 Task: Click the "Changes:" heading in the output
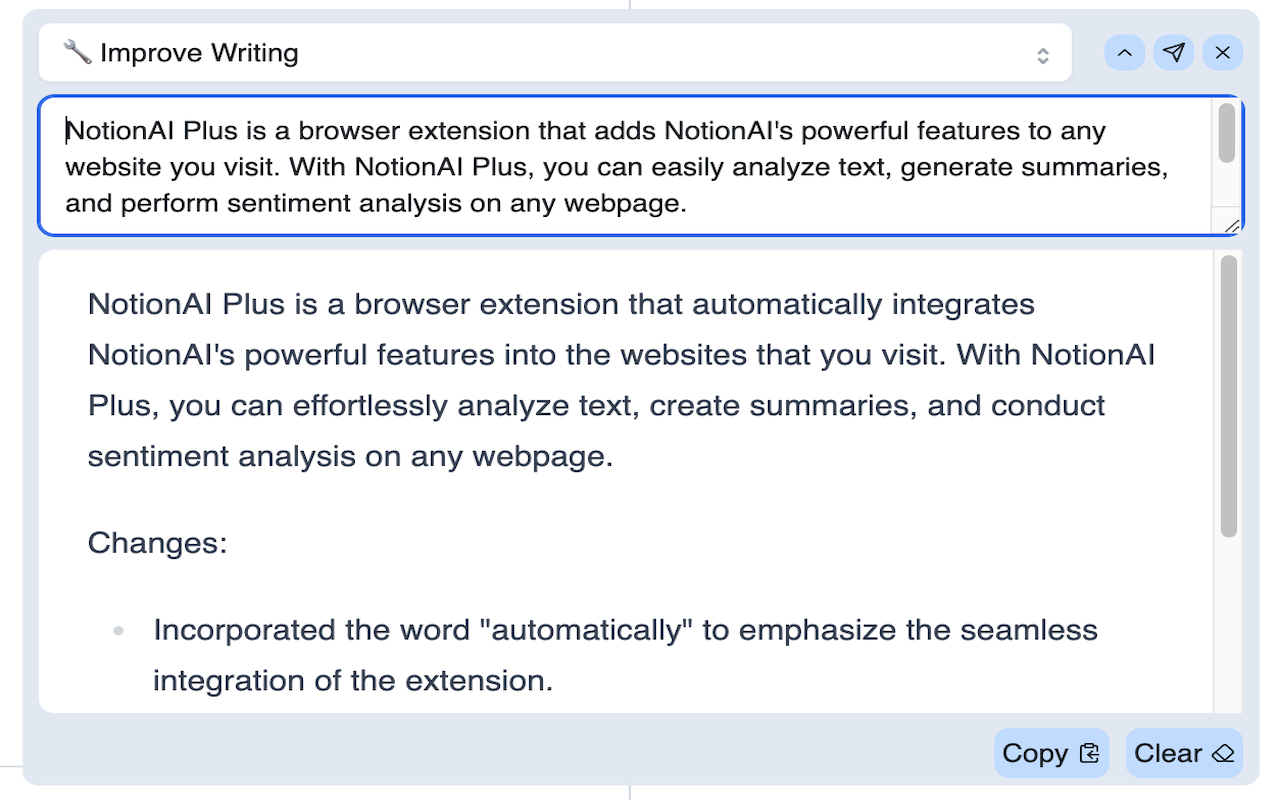[x=158, y=543]
